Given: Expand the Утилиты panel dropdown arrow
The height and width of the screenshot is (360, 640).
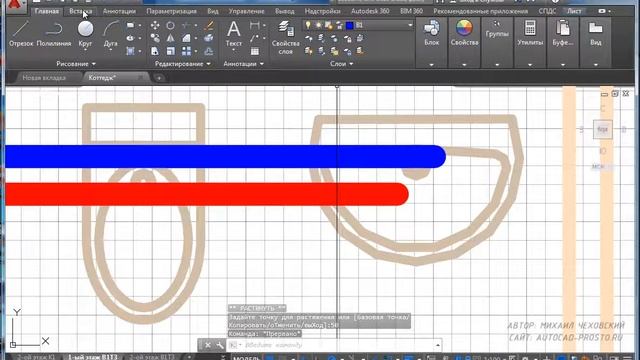Looking at the screenshot, I should click(530, 65).
